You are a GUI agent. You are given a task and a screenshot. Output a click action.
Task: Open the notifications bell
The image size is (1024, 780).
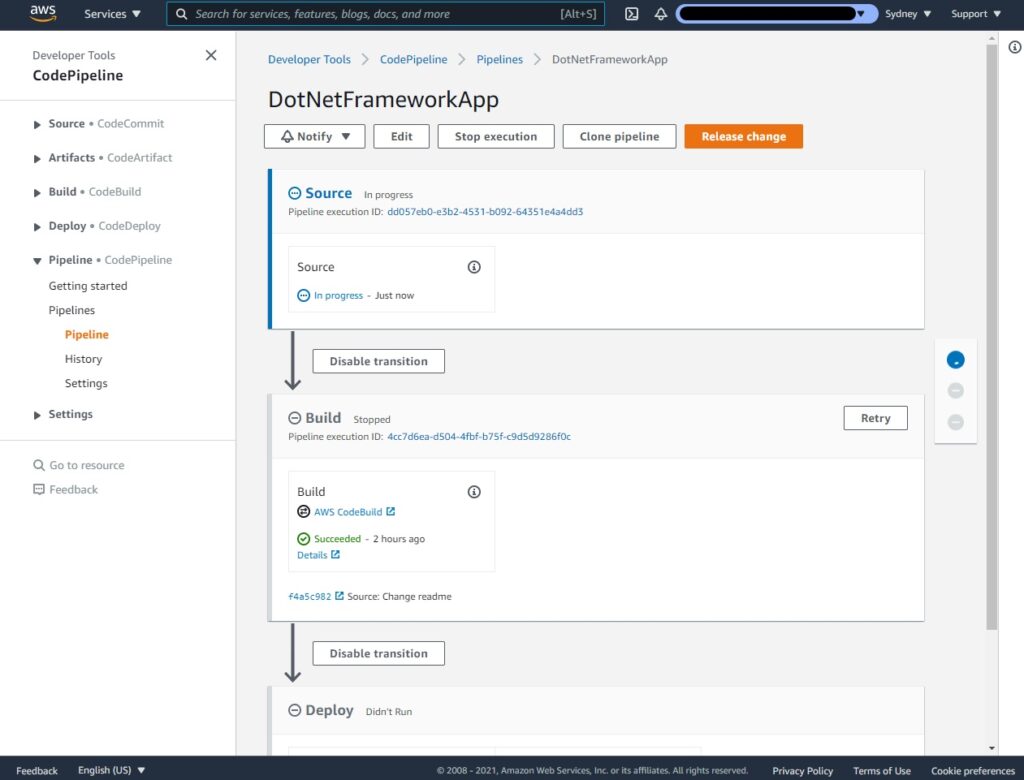pos(661,14)
